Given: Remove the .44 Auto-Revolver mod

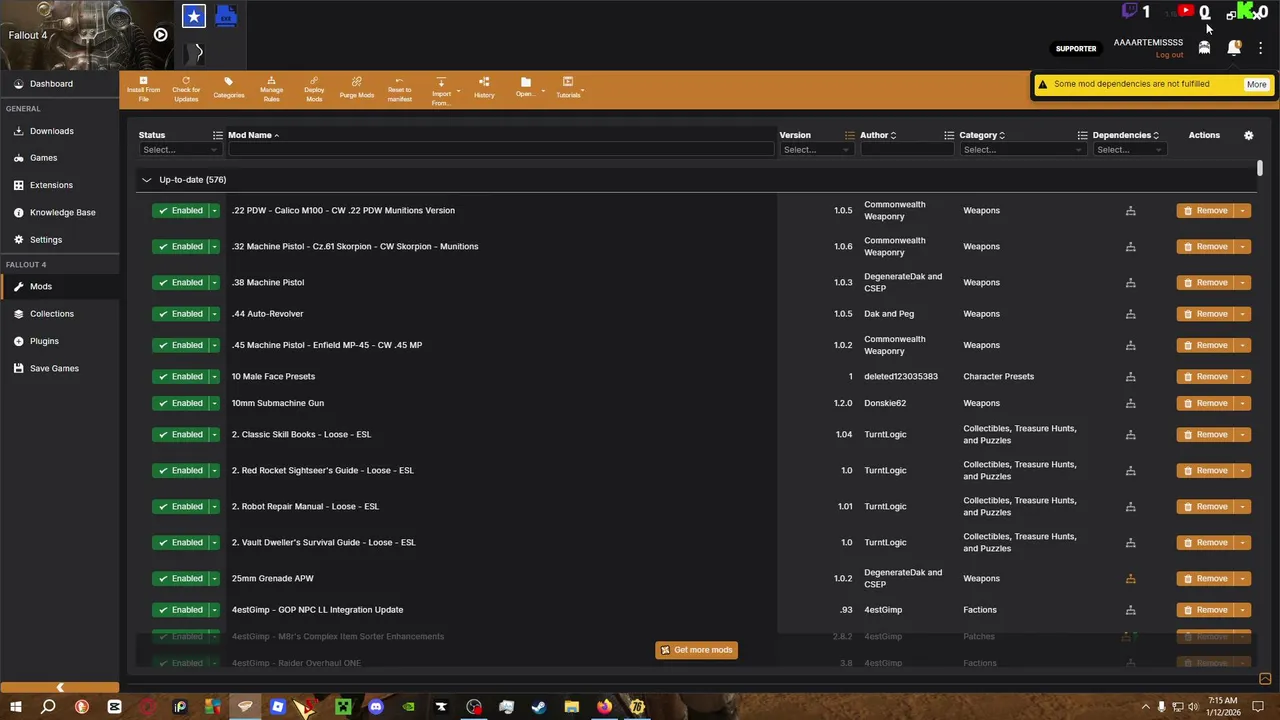Looking at the screenshot, I should [x=1205, y=314].
